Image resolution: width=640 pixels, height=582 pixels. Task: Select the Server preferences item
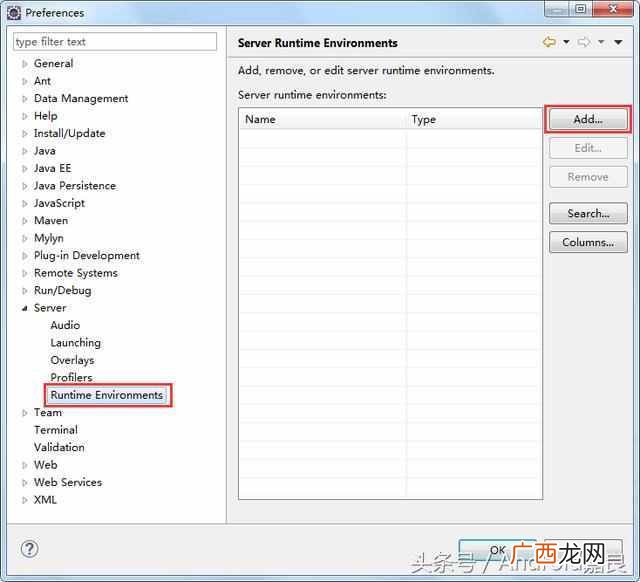(x=50, y=308)
